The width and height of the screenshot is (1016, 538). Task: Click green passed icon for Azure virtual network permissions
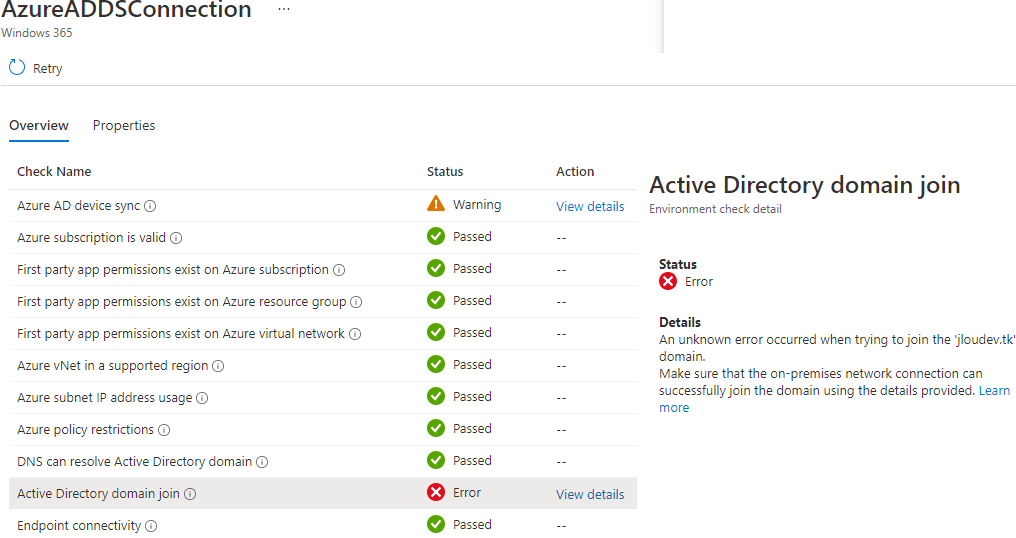(x=436, y=332)
